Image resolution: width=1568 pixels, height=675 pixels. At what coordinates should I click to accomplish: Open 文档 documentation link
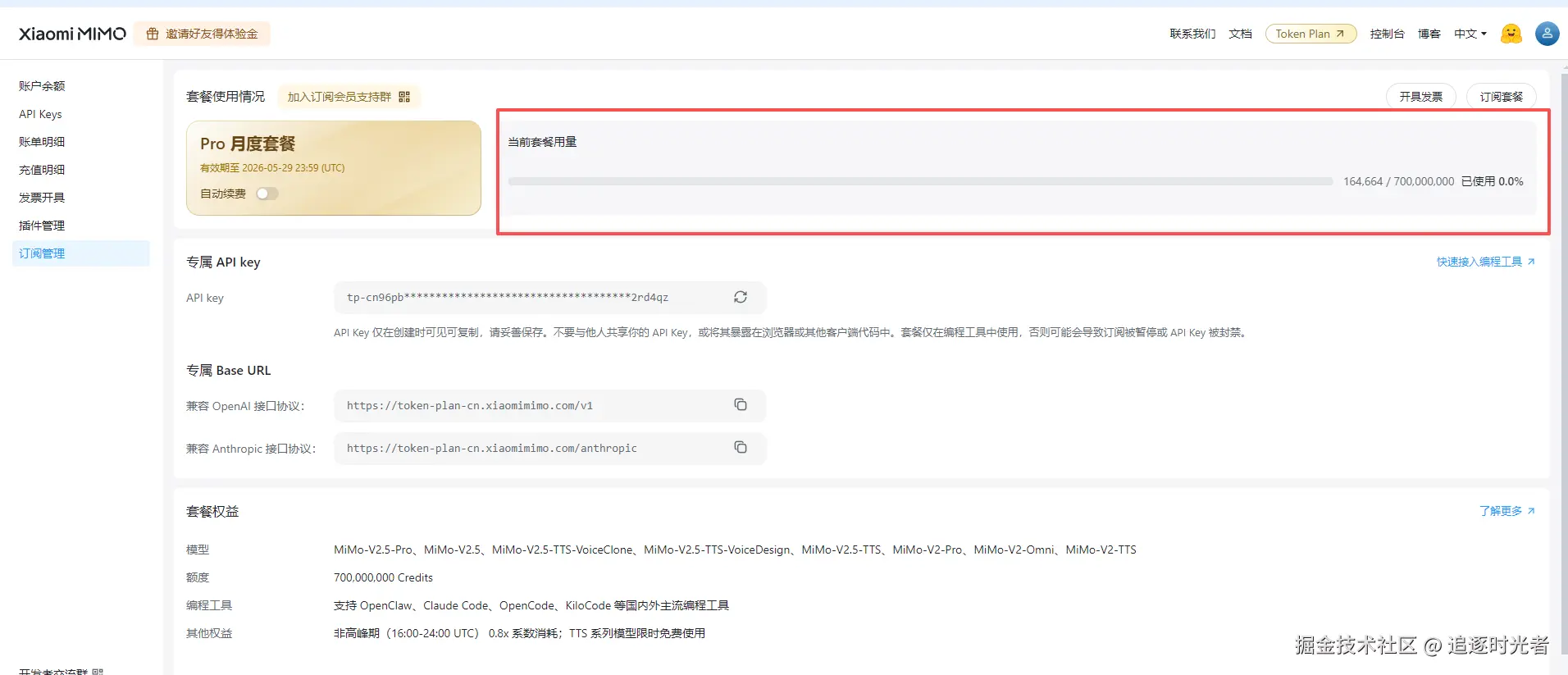point(1240,34)
